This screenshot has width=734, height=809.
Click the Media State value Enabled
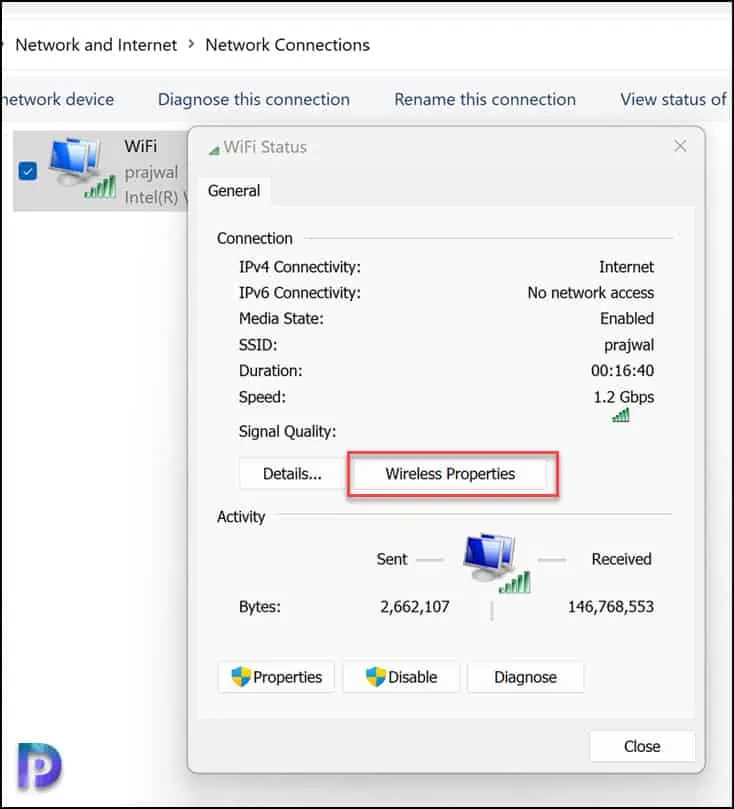[627, 318]
